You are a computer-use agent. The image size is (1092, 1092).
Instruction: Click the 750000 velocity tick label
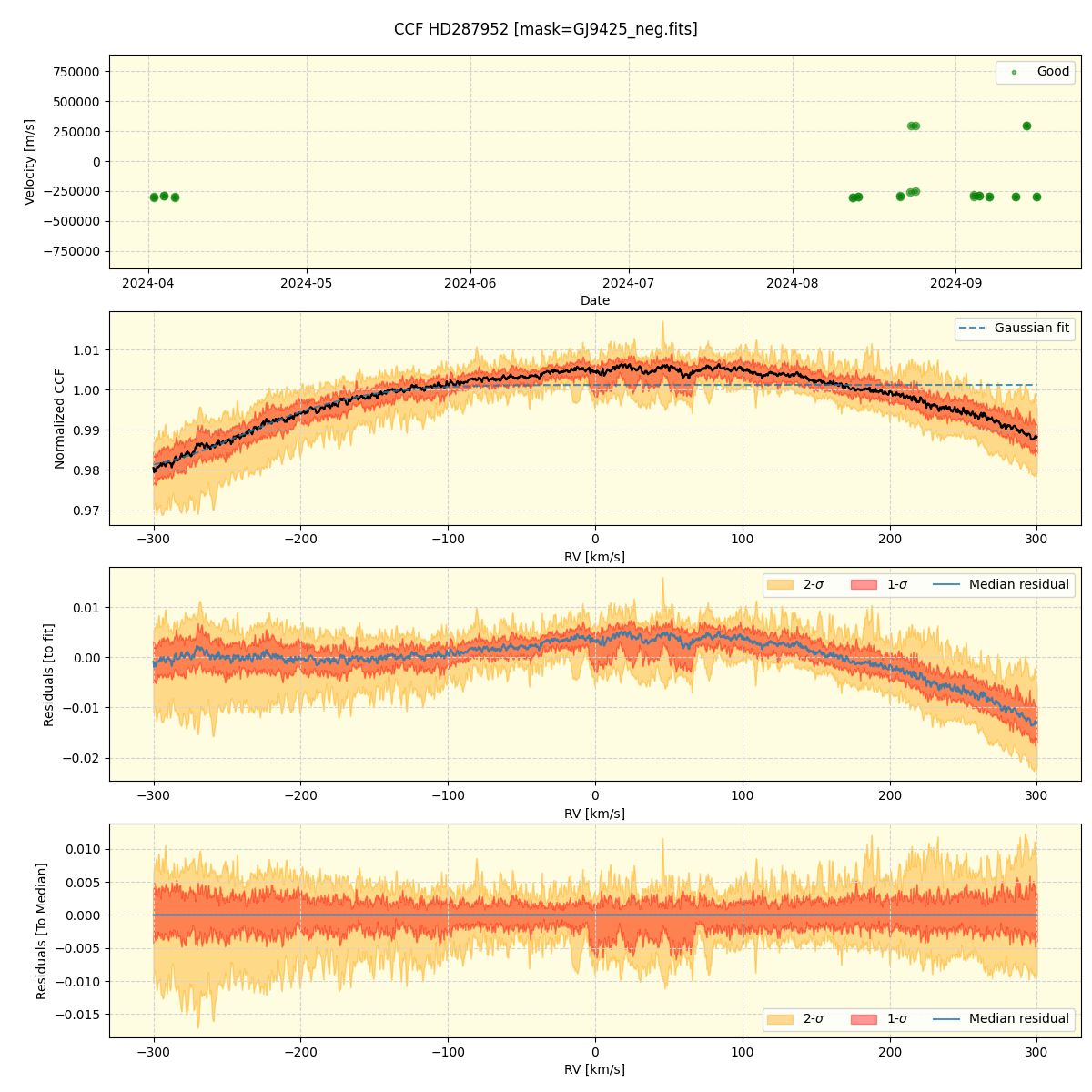(x=77, y=72)
